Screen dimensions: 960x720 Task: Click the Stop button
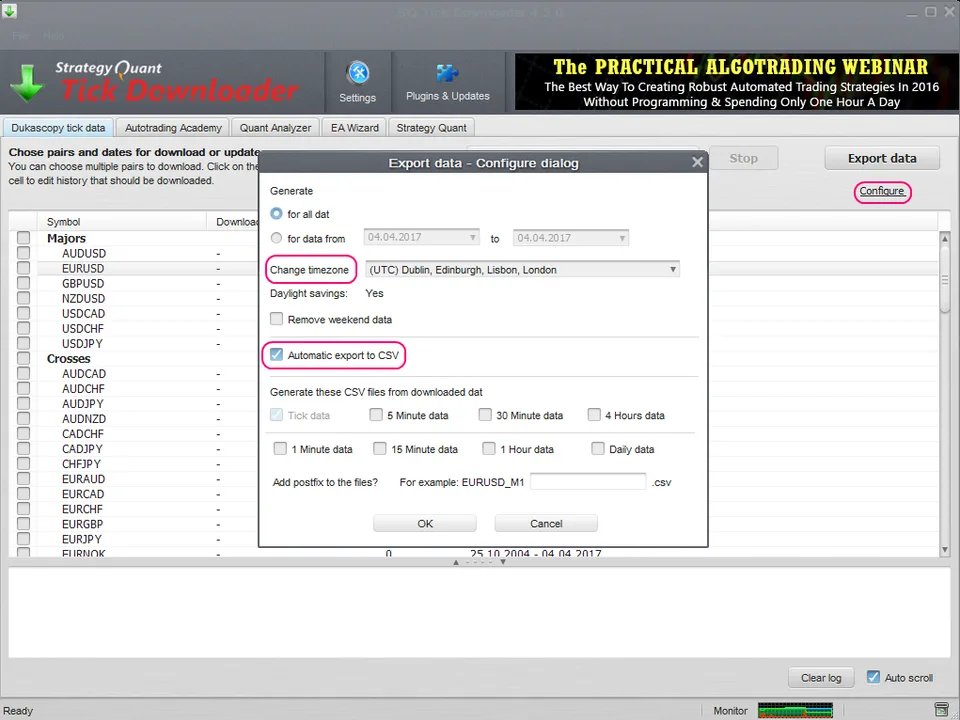743,158
